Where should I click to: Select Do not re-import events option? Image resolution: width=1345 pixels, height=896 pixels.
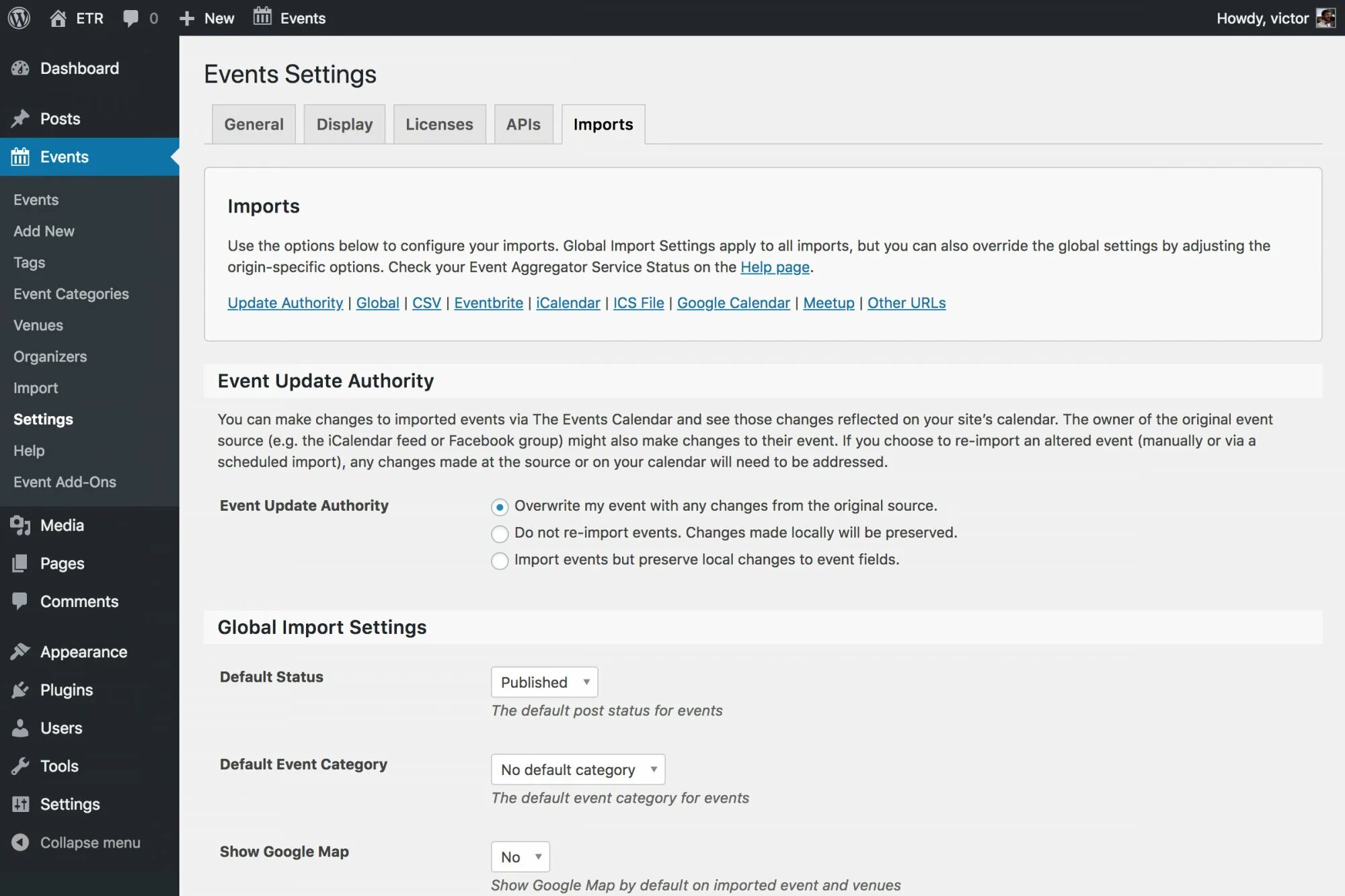tap(500, 534)
